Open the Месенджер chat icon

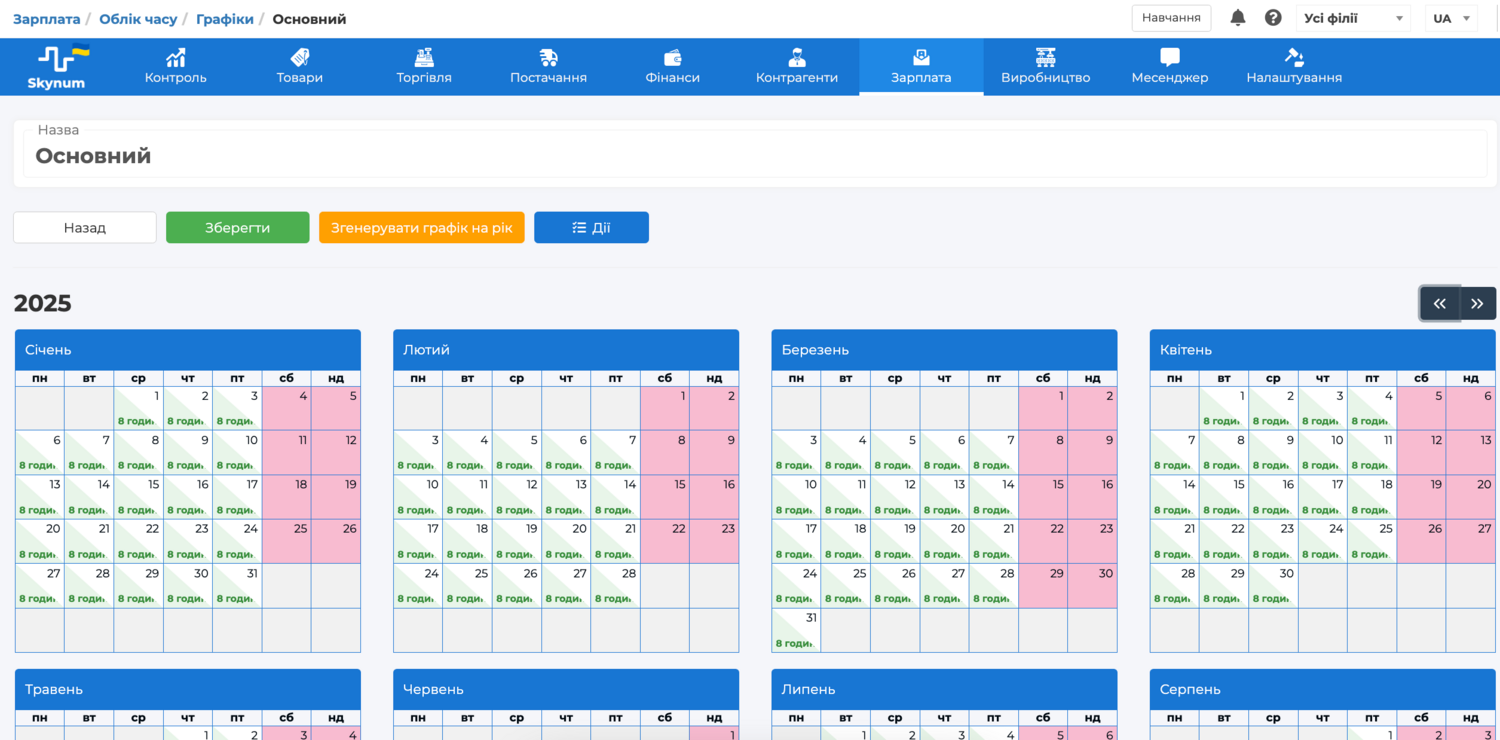pos(1170,57)
